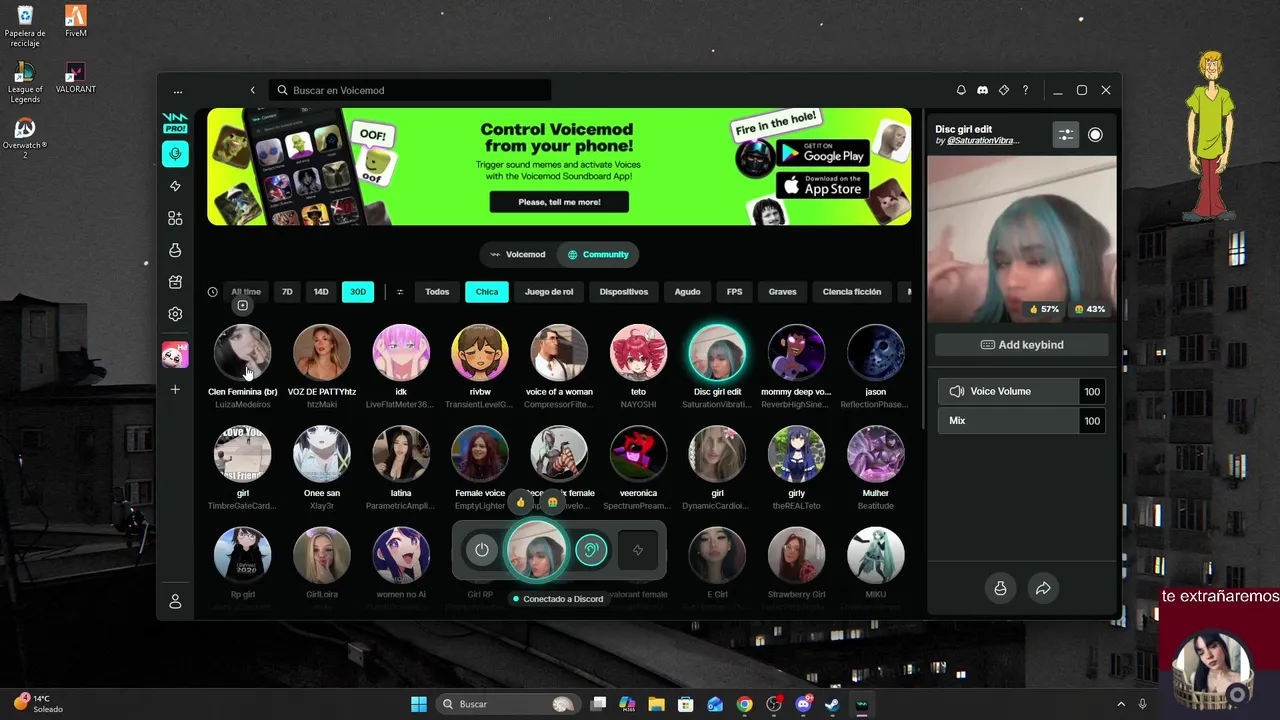Filter by 7D period
The width and height of the screenshot is (1280, 720).
(287, 292)
